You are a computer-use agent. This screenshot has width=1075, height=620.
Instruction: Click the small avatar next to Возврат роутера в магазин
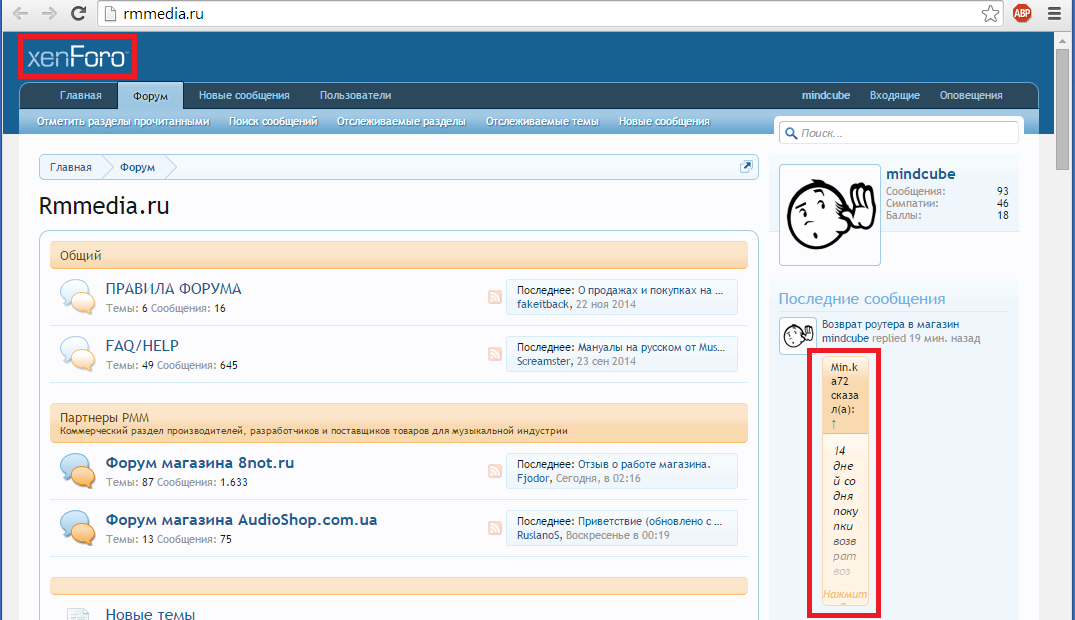click(x=797, y=335)
